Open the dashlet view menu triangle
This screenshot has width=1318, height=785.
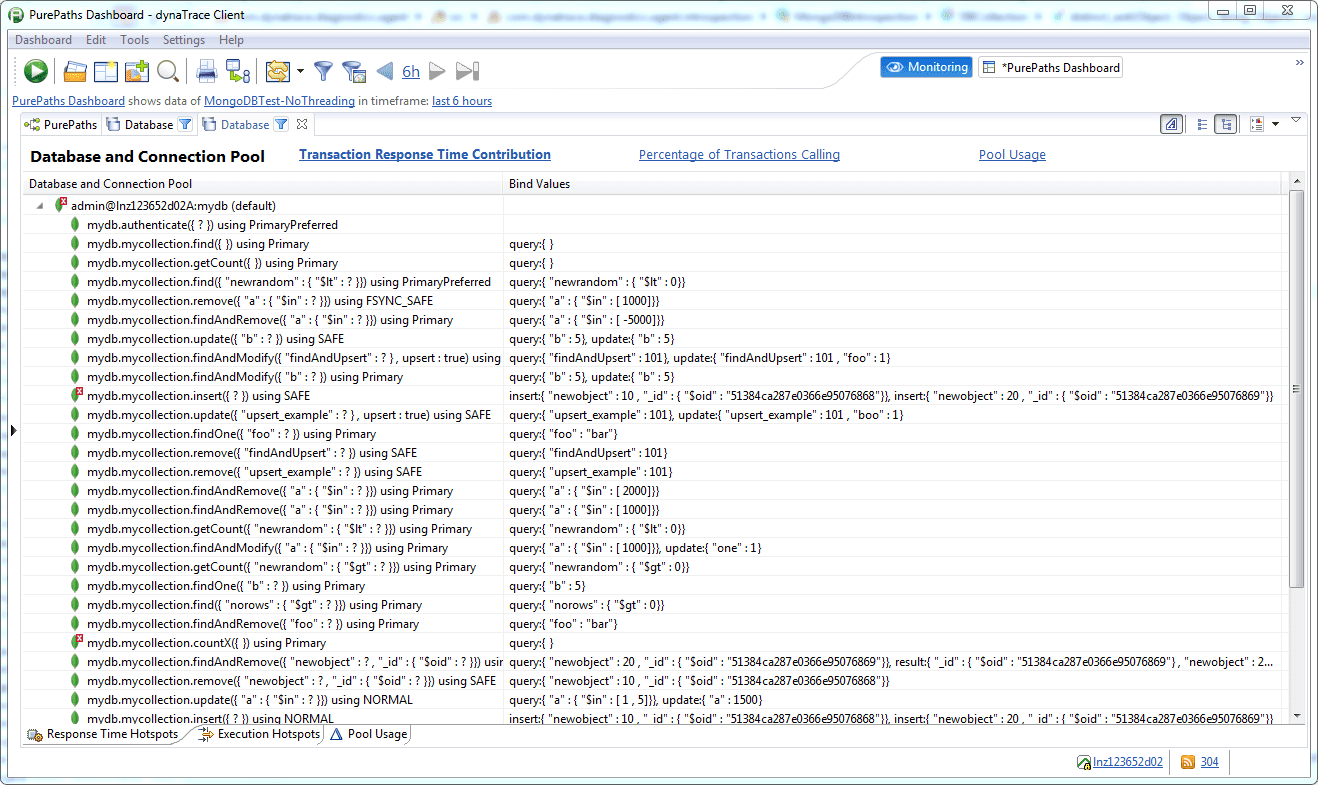1296,120
